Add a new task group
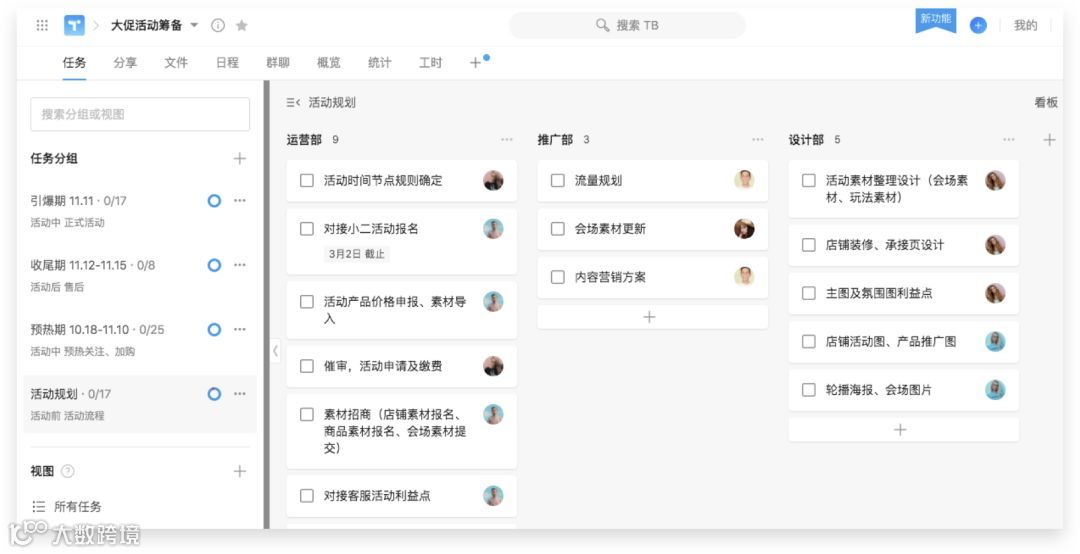This screenshot has height=554, width=1080. (239, 158)
